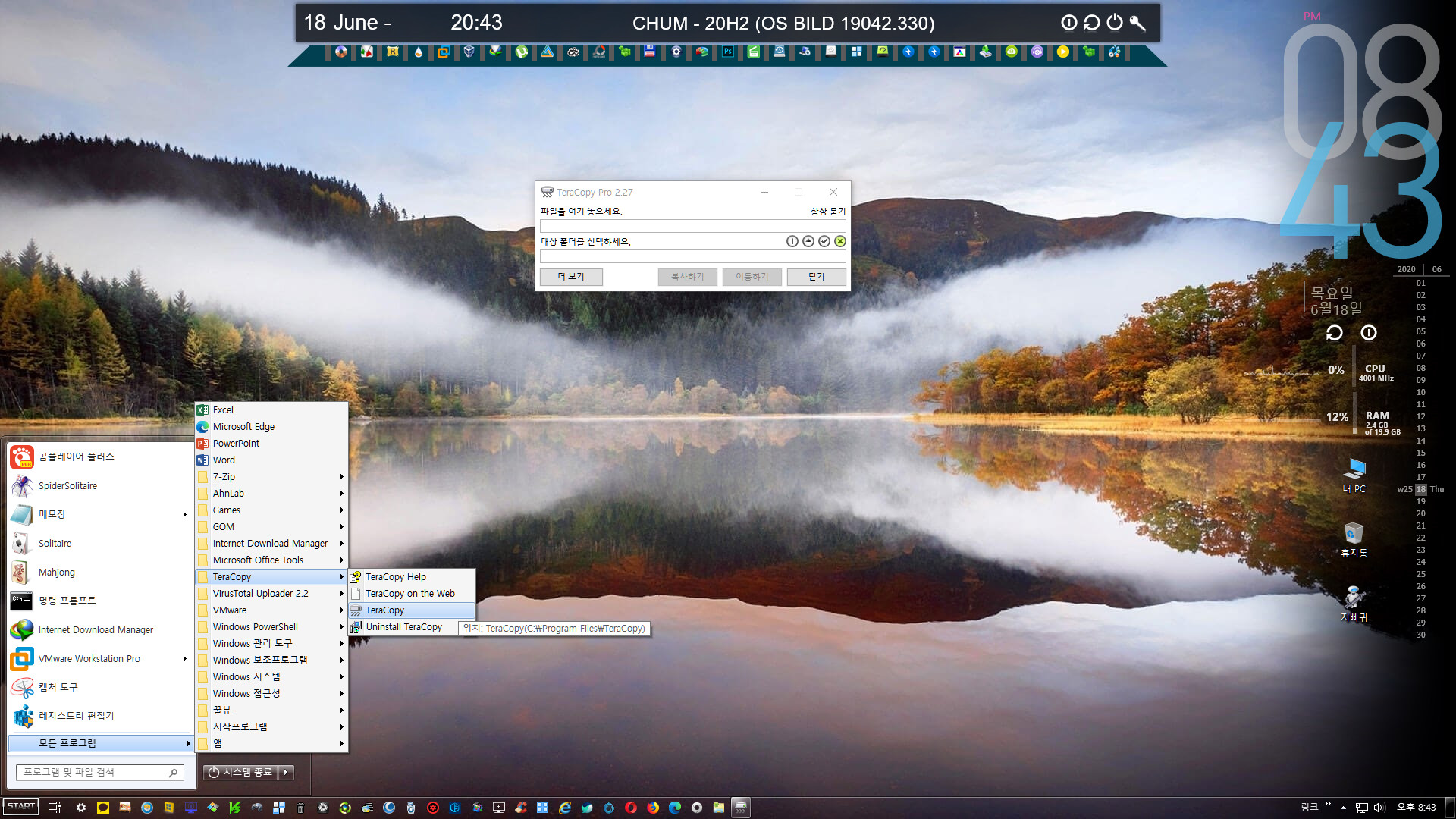Open 캡처 도구 from start menu
Image resolution: width=1456 pixels, height=819 pixels.
click(x=99, y=687)
